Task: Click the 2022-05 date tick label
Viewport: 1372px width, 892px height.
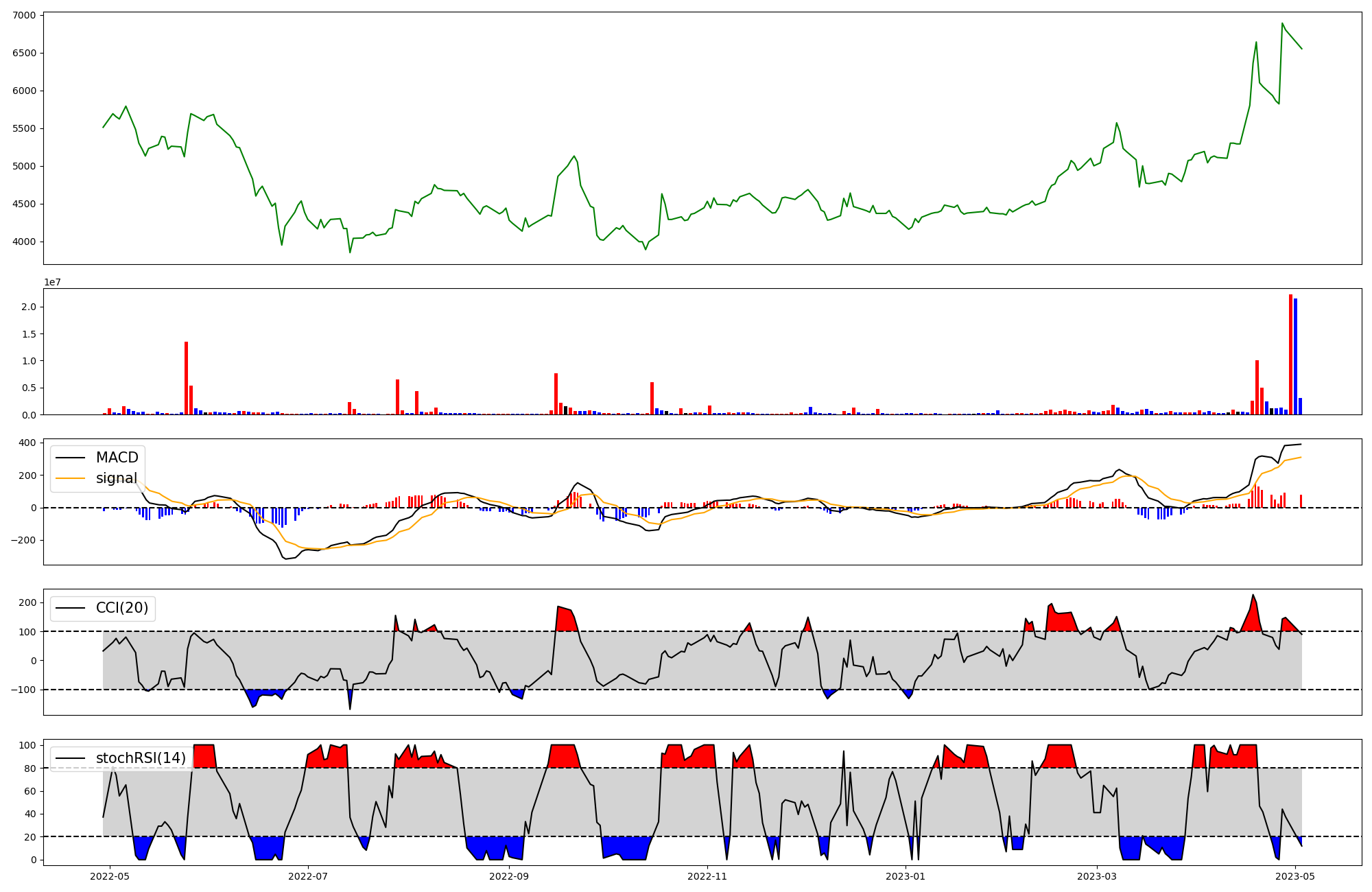Action: (x=110, y=876)
